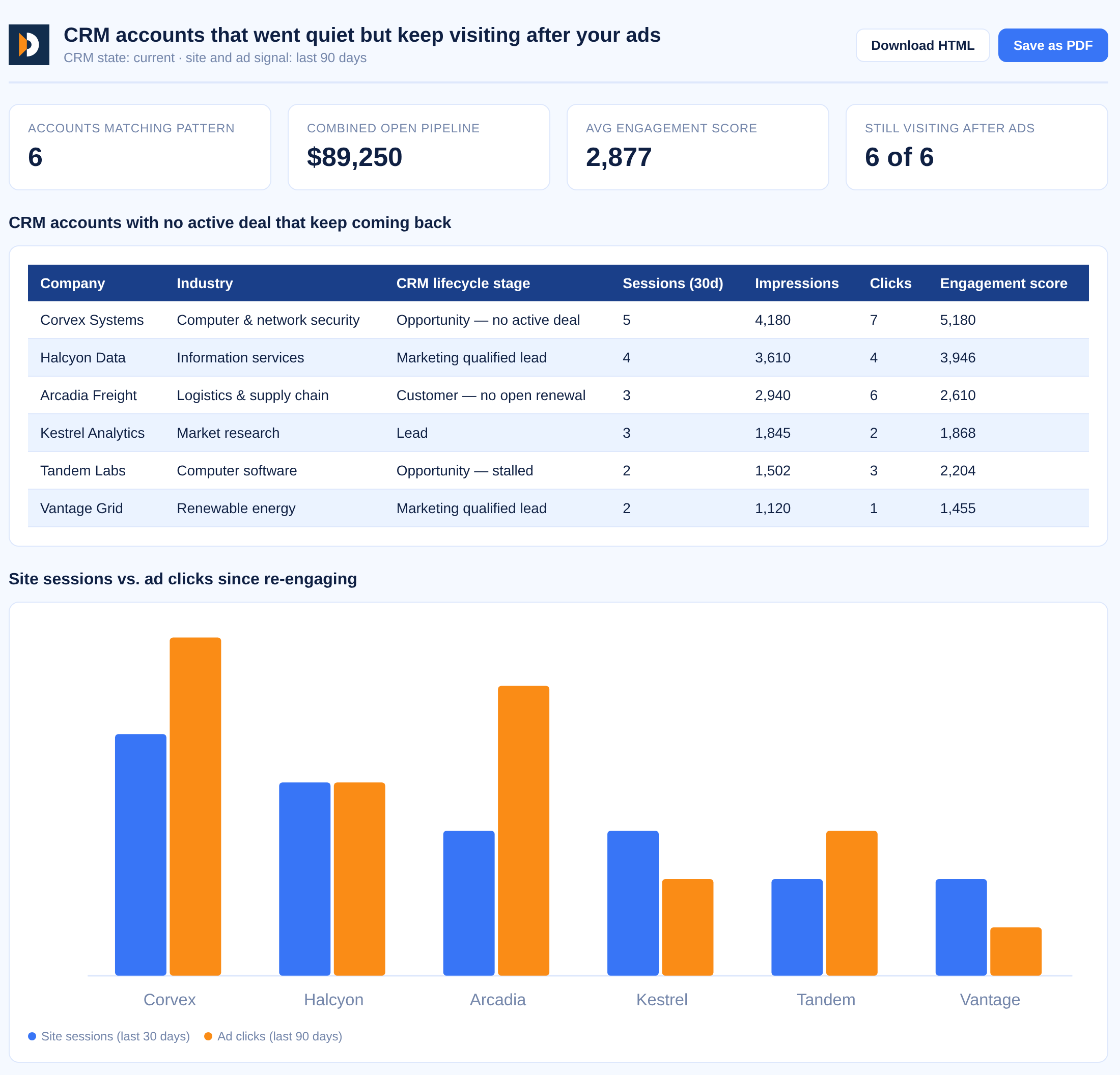The image size is (1120, 1075).
Task: Click Kestrel's orange ad clicks bar
Action: (687, 927)
